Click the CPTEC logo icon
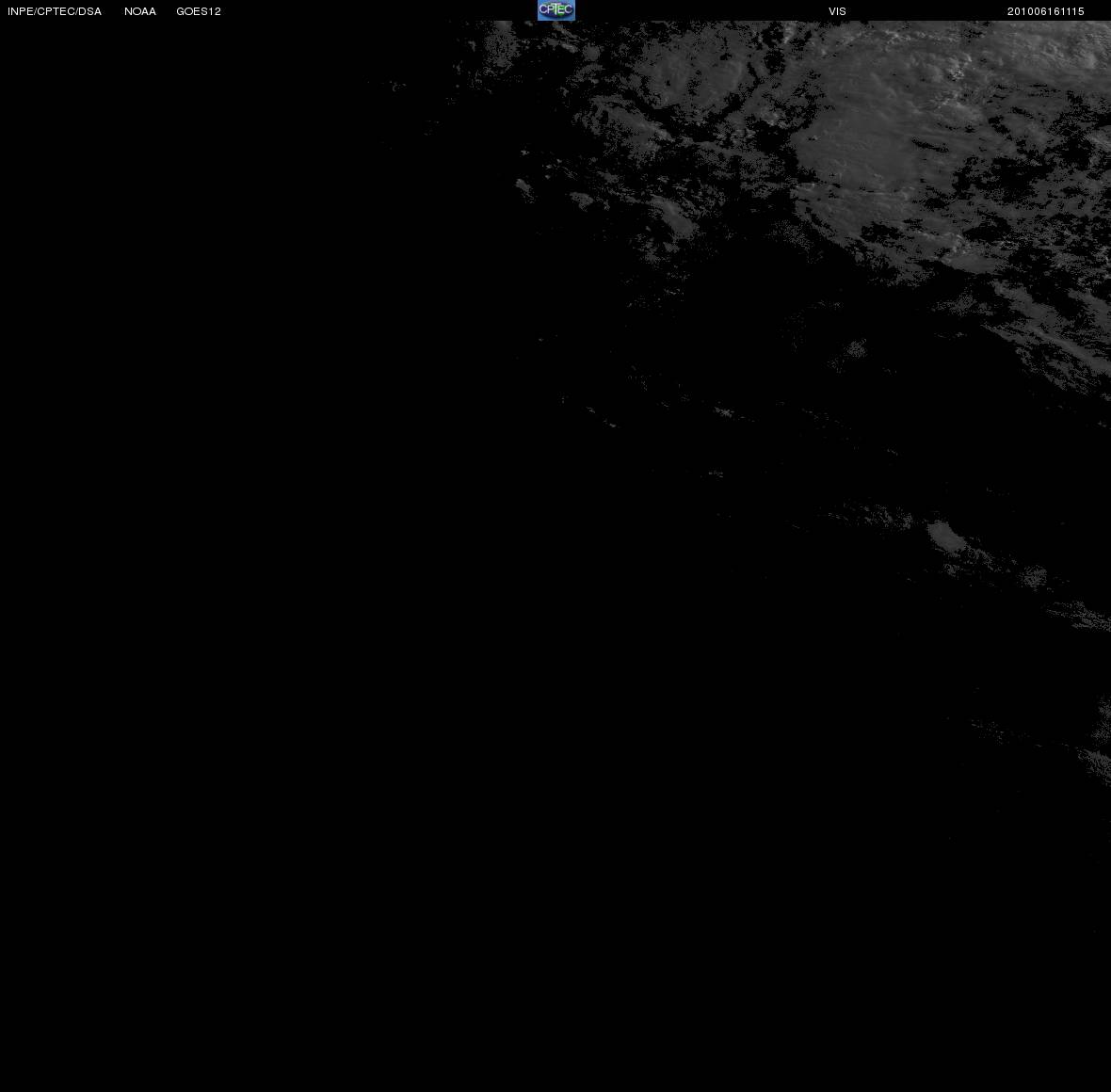 556,10
